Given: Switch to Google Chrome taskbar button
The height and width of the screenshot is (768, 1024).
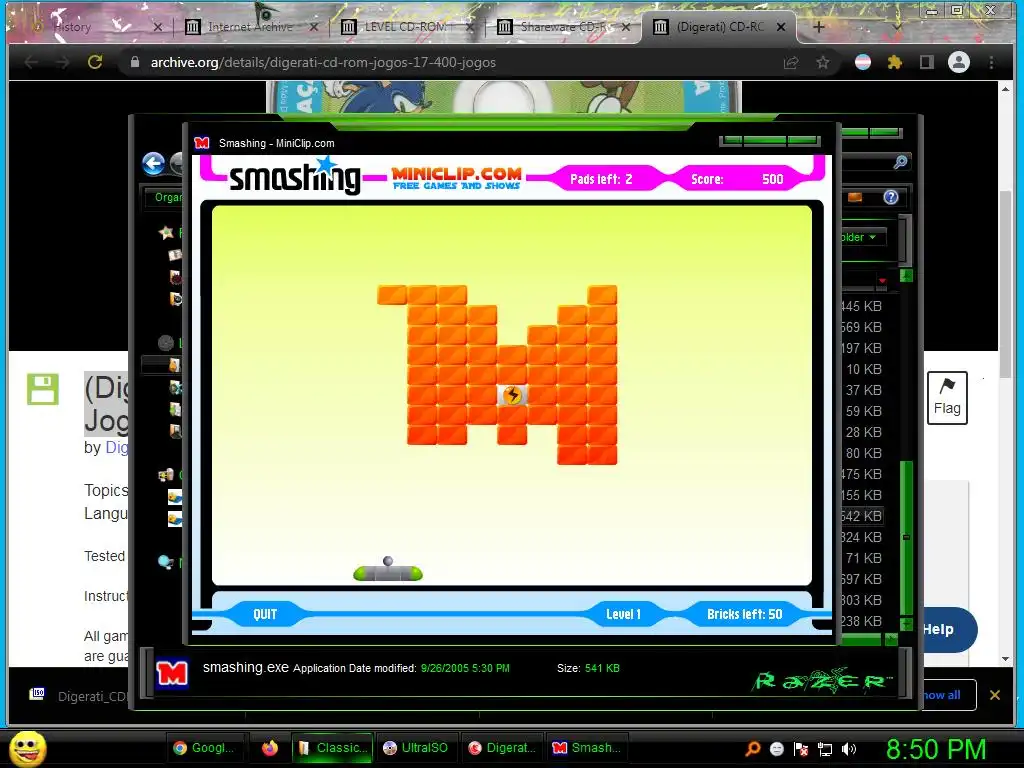Looking at the screenshot, I should coord(206,748).
